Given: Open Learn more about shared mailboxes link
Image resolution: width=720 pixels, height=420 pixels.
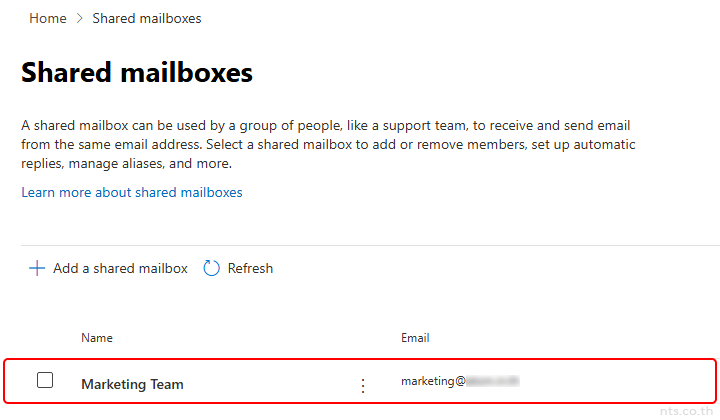Looking at the screenshot, I should click(132, 192).
